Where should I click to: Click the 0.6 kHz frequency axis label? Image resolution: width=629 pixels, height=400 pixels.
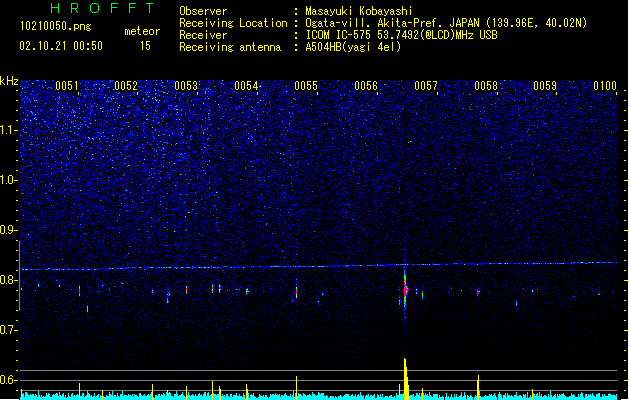click(9, 380)
